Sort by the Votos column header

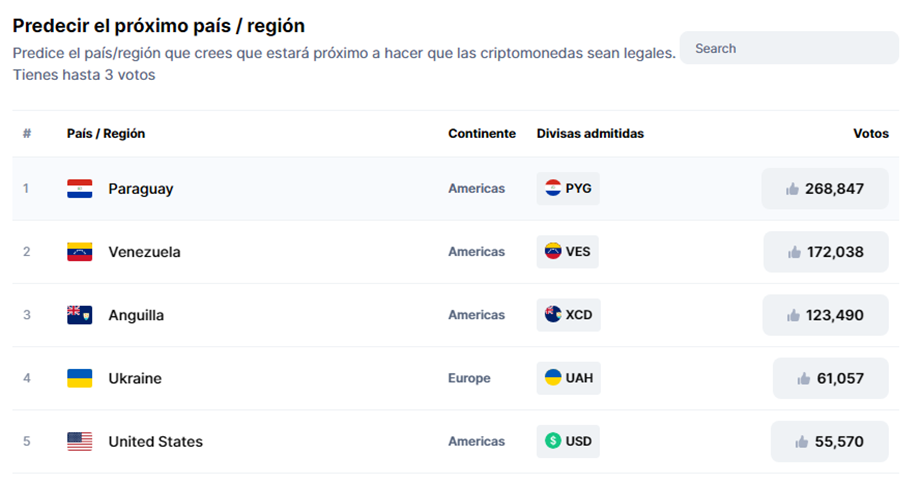870,133
